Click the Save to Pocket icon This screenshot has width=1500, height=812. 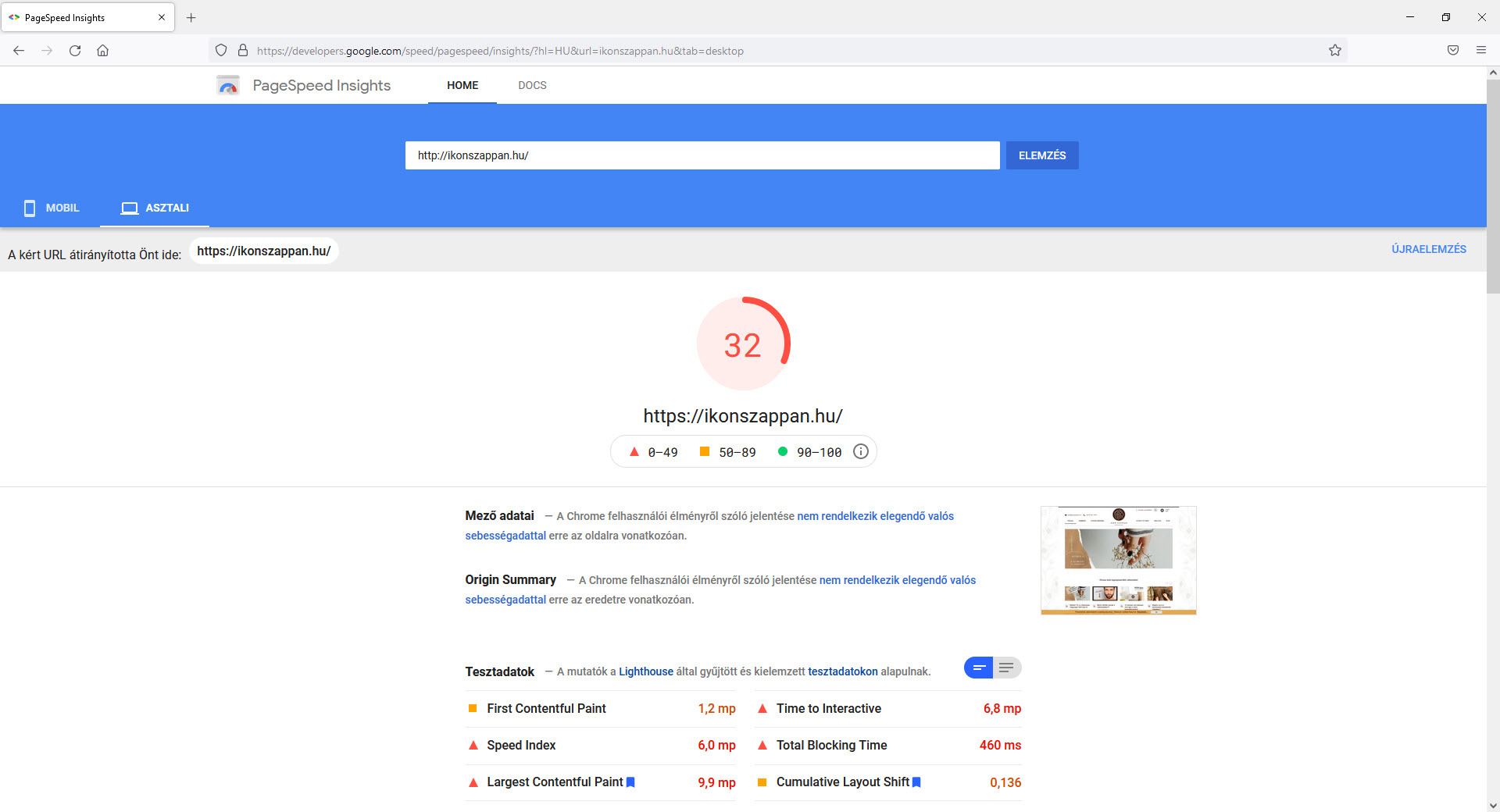pyautogui.click(x=1452, y=51)
